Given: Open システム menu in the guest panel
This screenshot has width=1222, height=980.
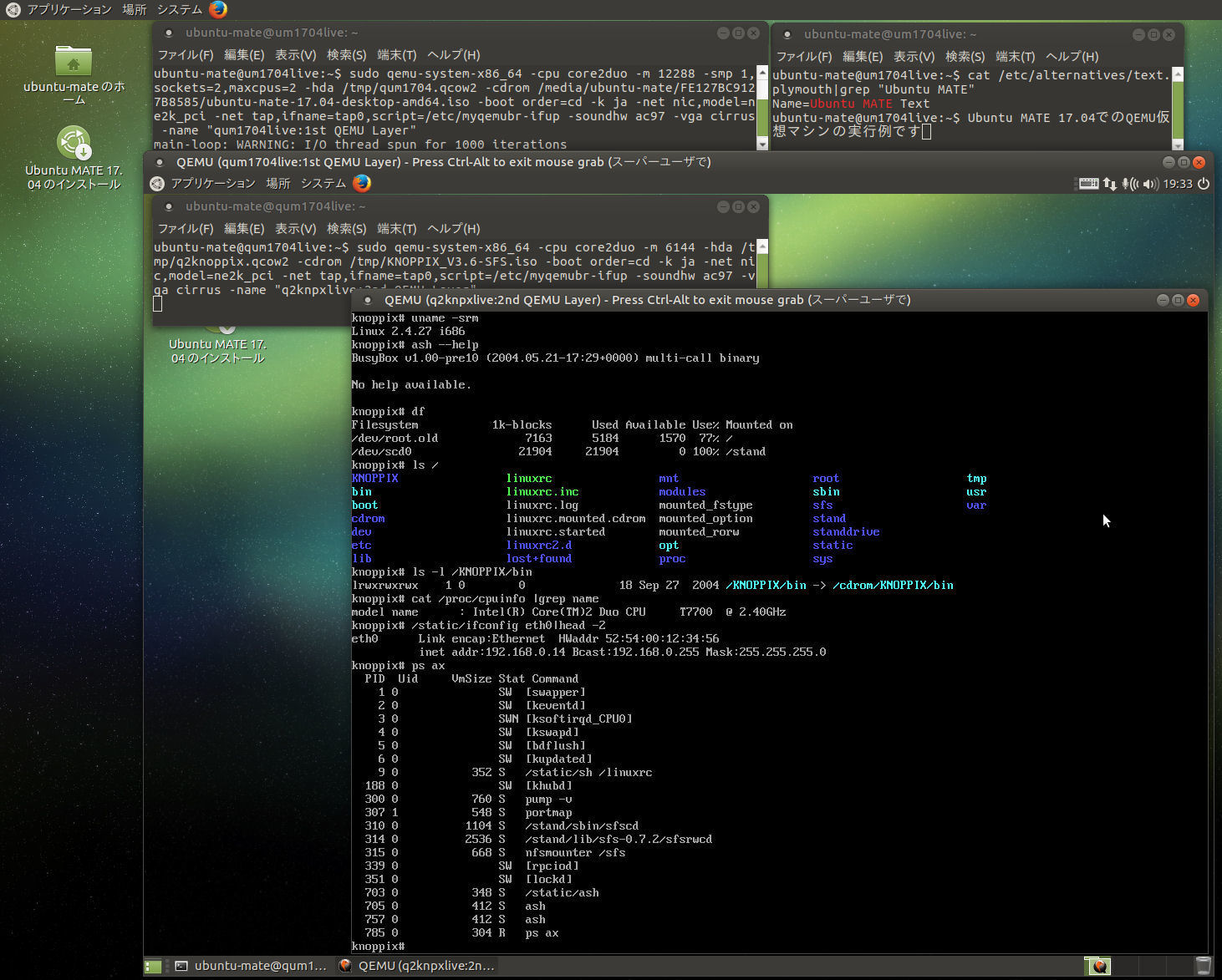Looking at the screenshot, I should click(323, 183).
